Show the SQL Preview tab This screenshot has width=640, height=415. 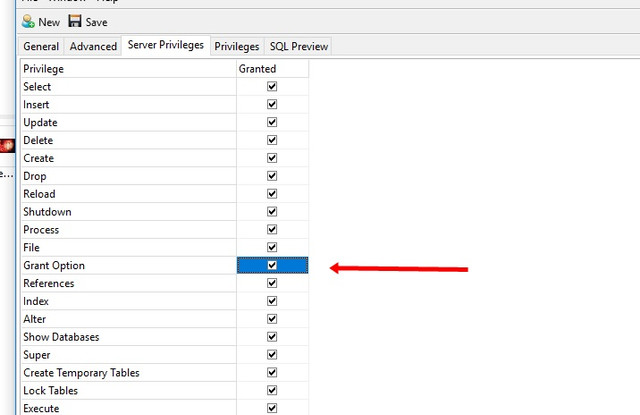(x=299, y=47)
